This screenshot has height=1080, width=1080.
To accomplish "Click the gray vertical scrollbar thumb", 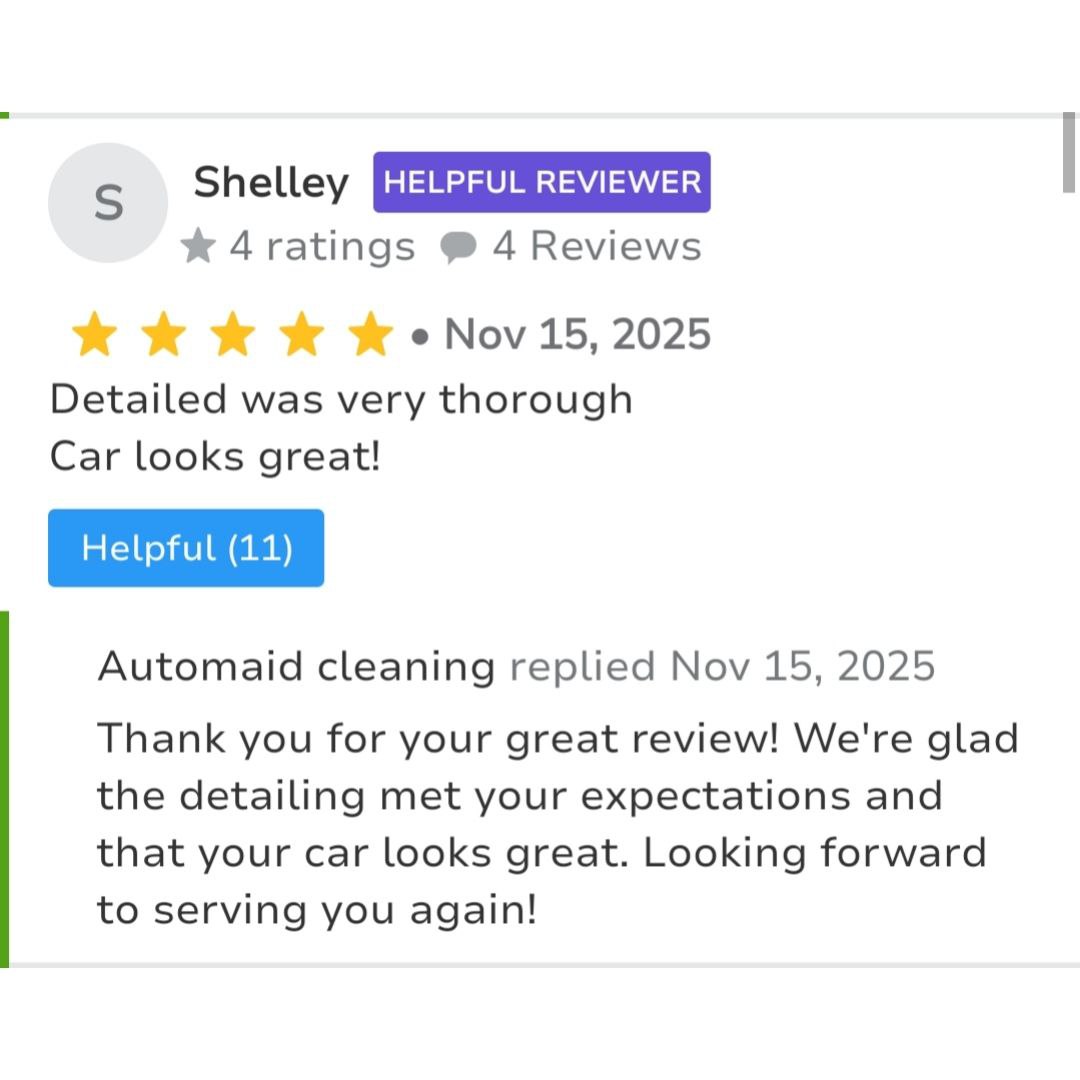I will (x=1069, y=153).
